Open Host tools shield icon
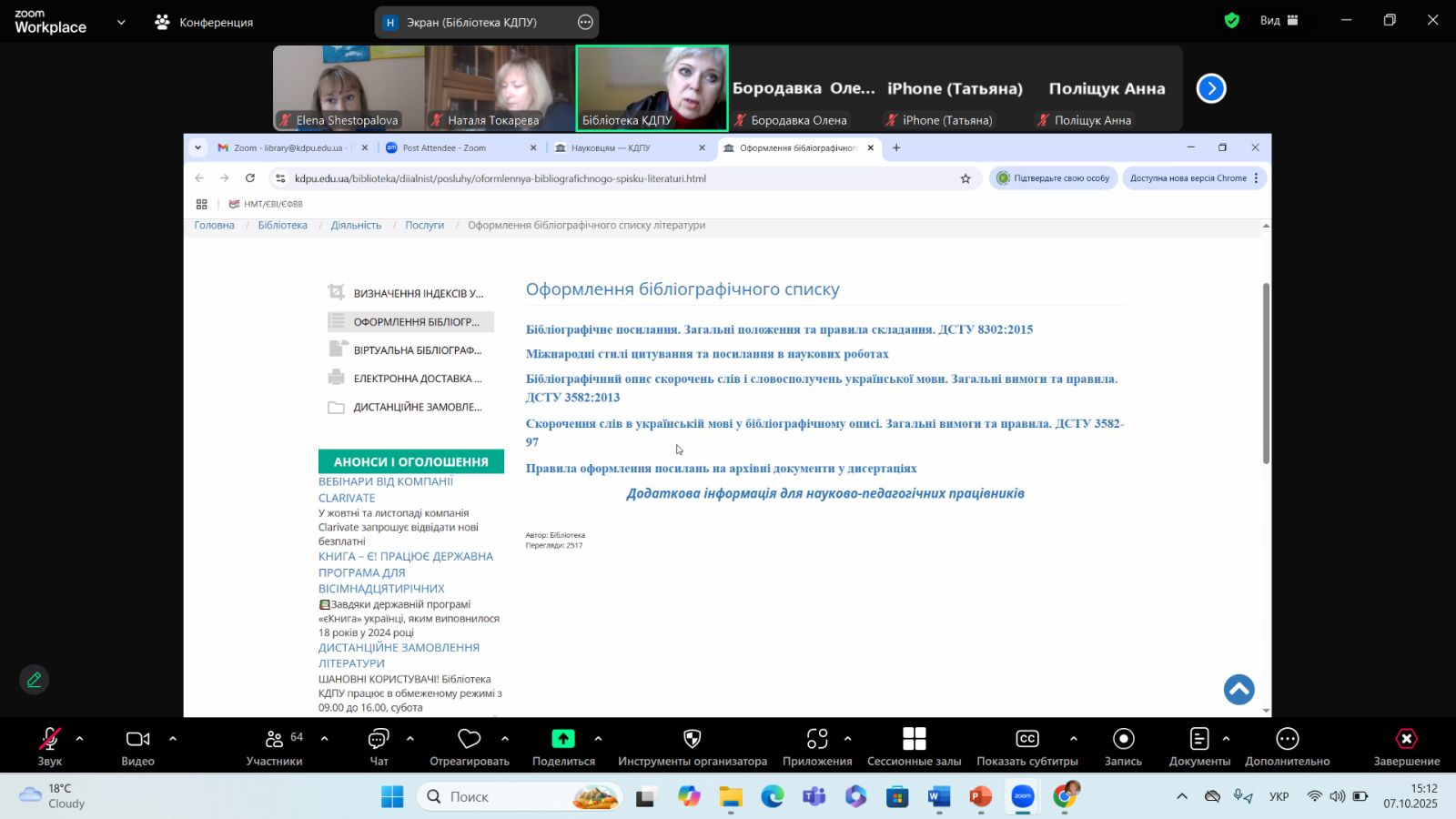The width and height of the screenshot is (1456, 819). (692, 739)
